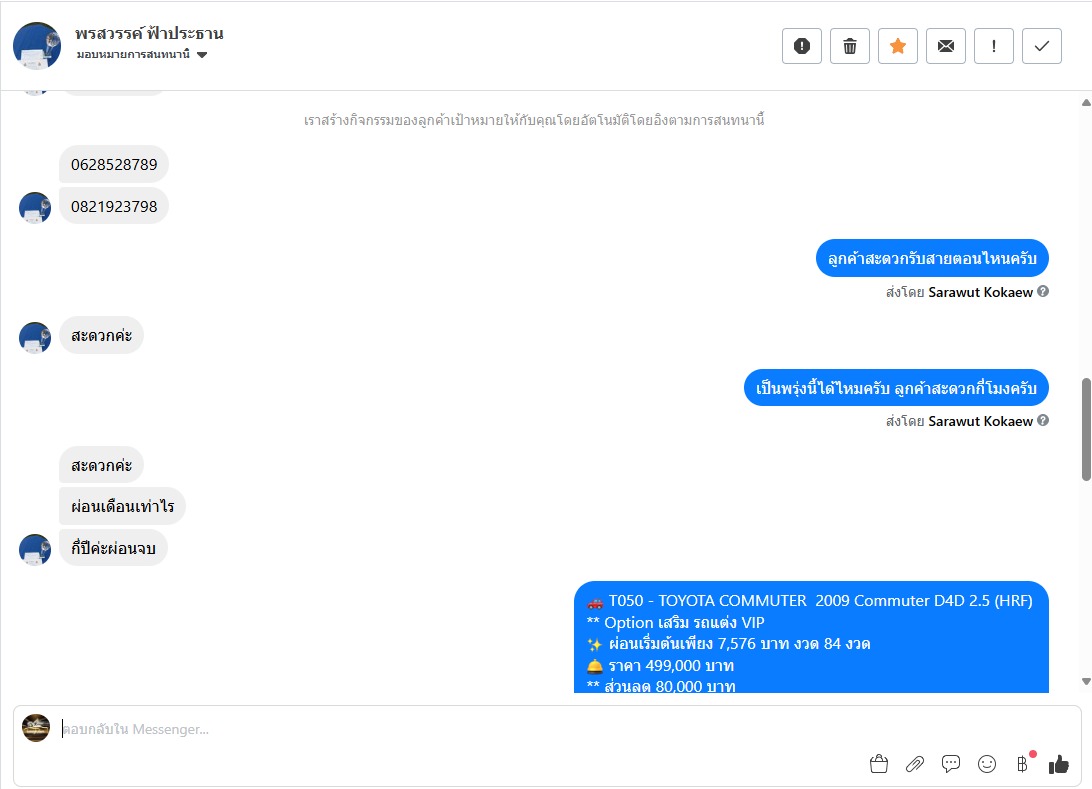Screen dimensions: 1092x789
Task: Mark conversation unread with envelope icon
Action: 946,46
